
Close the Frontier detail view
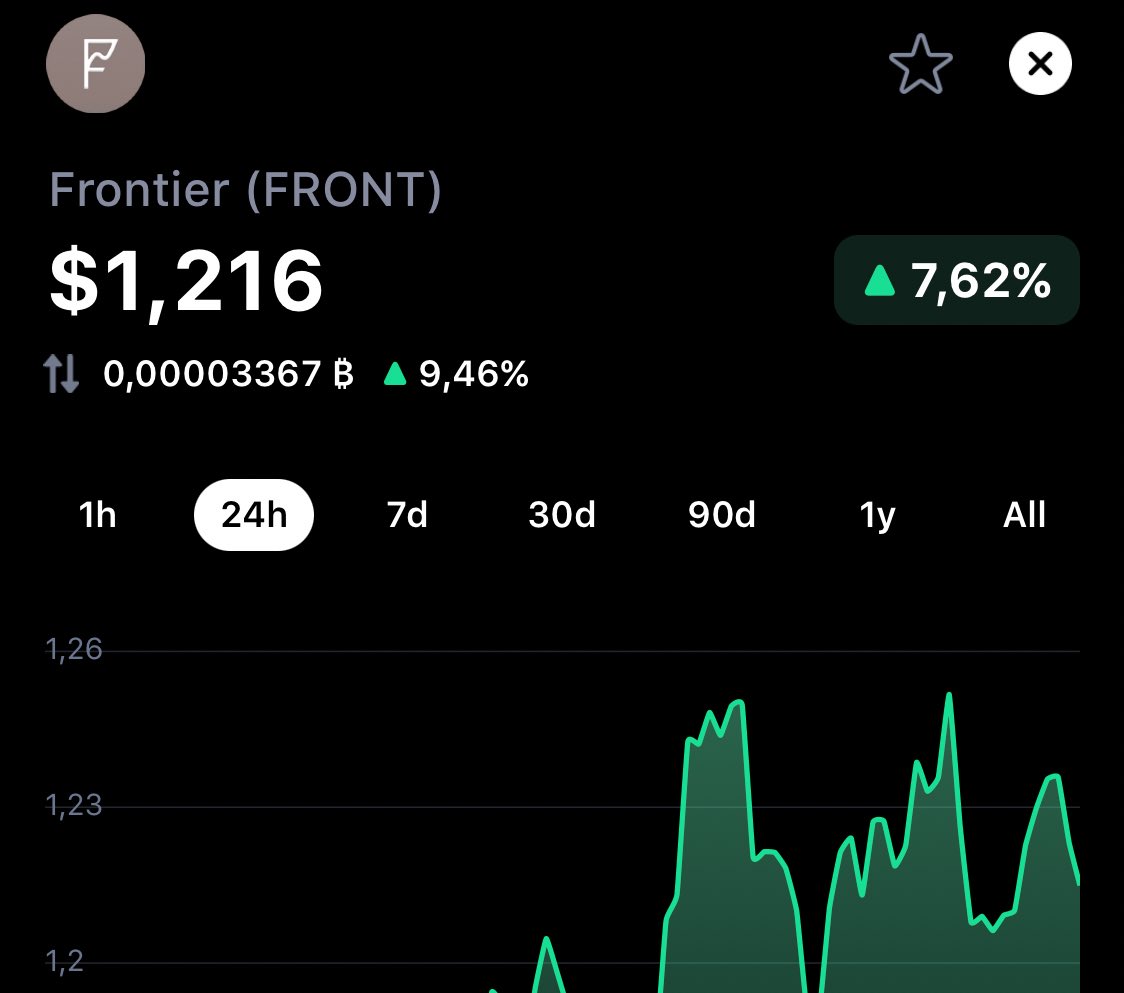coord(1040,64)
